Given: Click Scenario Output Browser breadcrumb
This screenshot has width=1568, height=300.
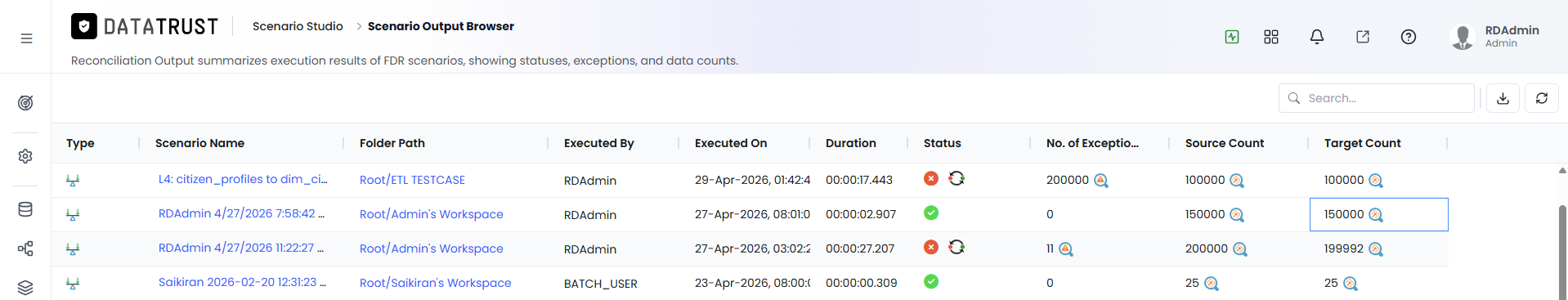Looking at the screenshot, I should (441, 26).
